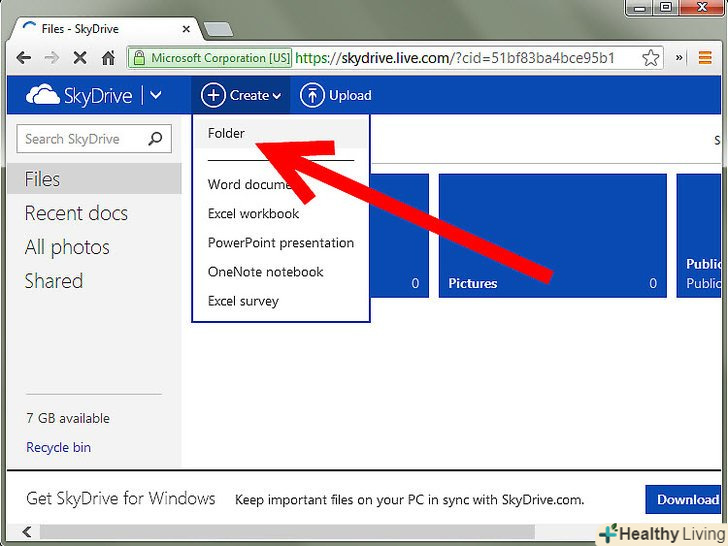
Task: Go to the browser home page
Action: pos(108,58)
